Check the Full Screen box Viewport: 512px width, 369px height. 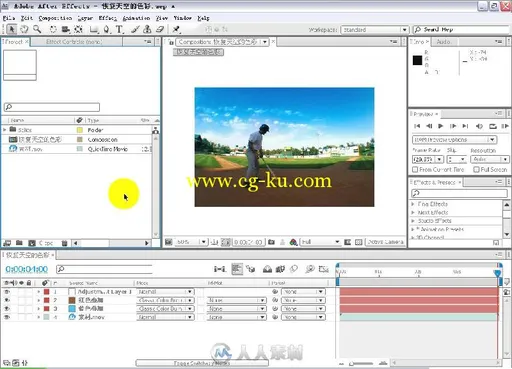tap(476, 170)
